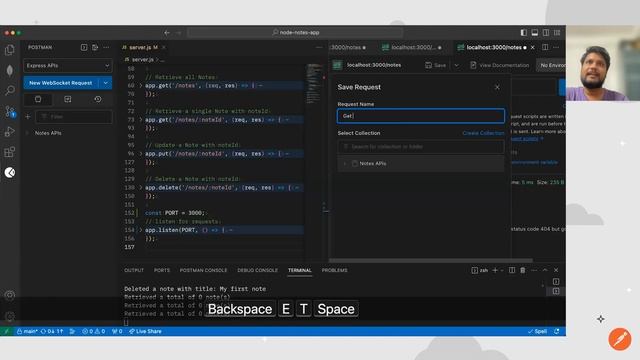This screenshot has width=640, height=360.
Task: Open the Save options dropdown arrow
Action: [x=456, y=65]
